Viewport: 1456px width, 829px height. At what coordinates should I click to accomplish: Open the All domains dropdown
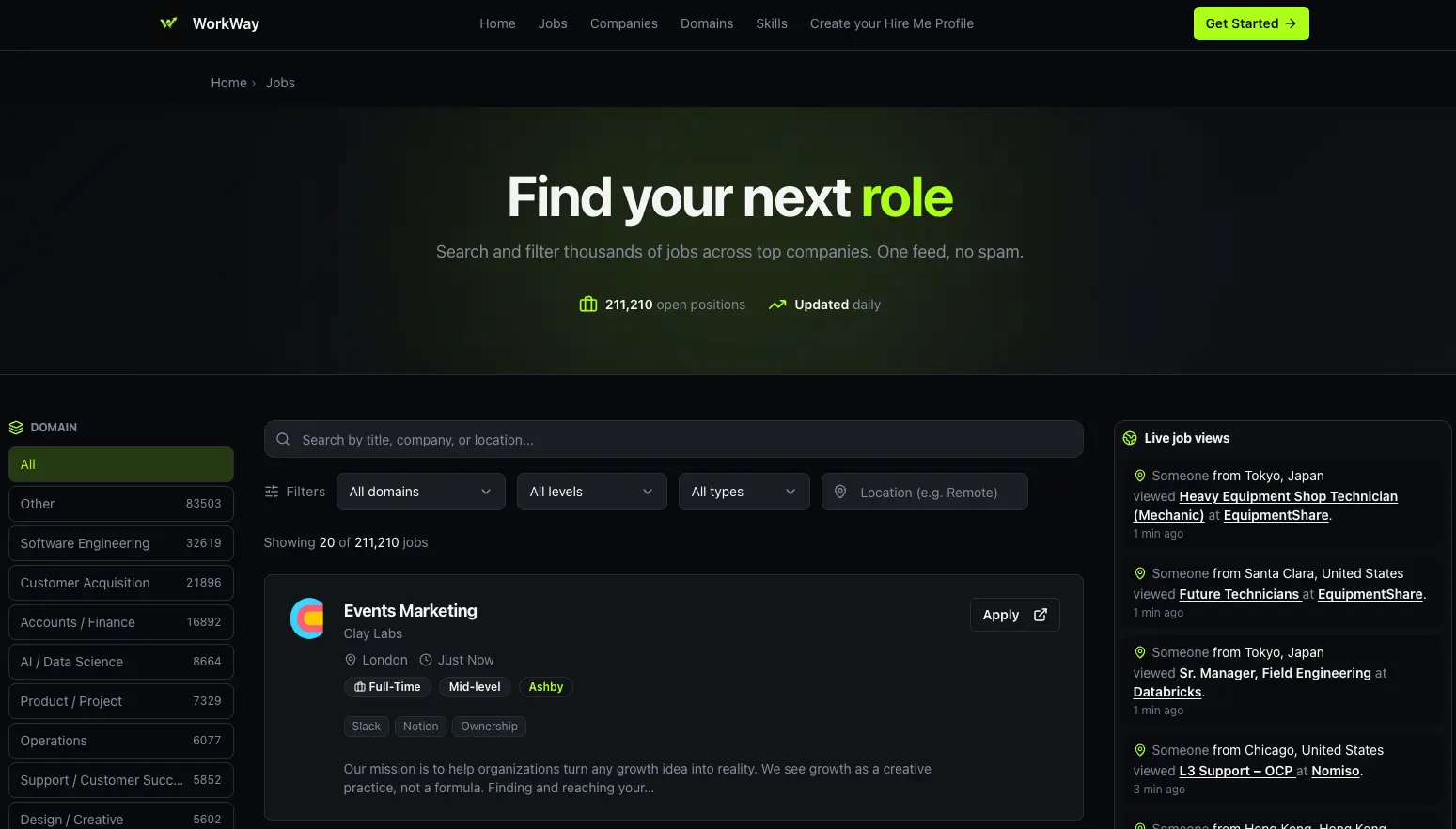coord(421,492)
